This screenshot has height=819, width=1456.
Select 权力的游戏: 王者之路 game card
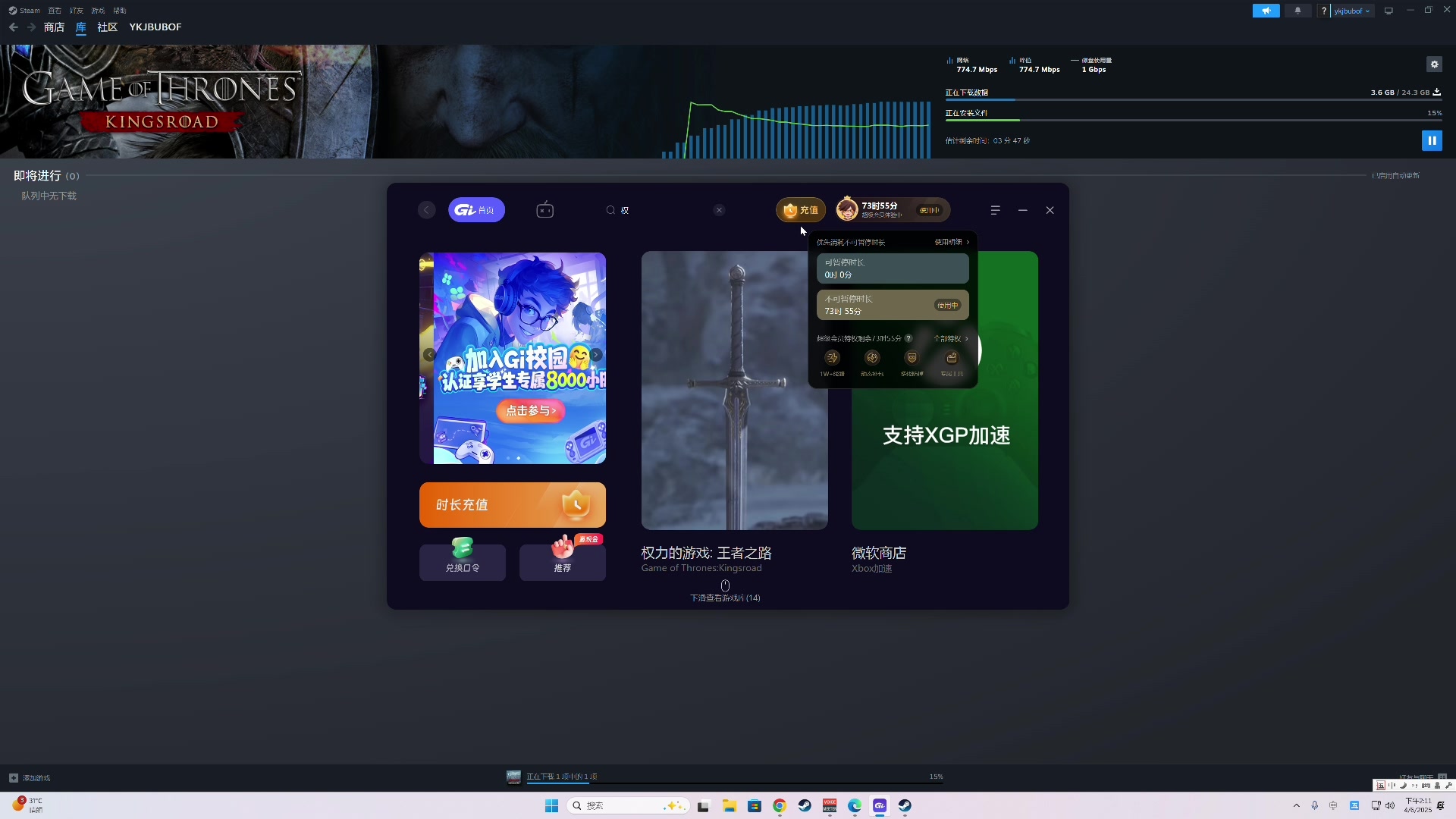[x=735, y=413]
